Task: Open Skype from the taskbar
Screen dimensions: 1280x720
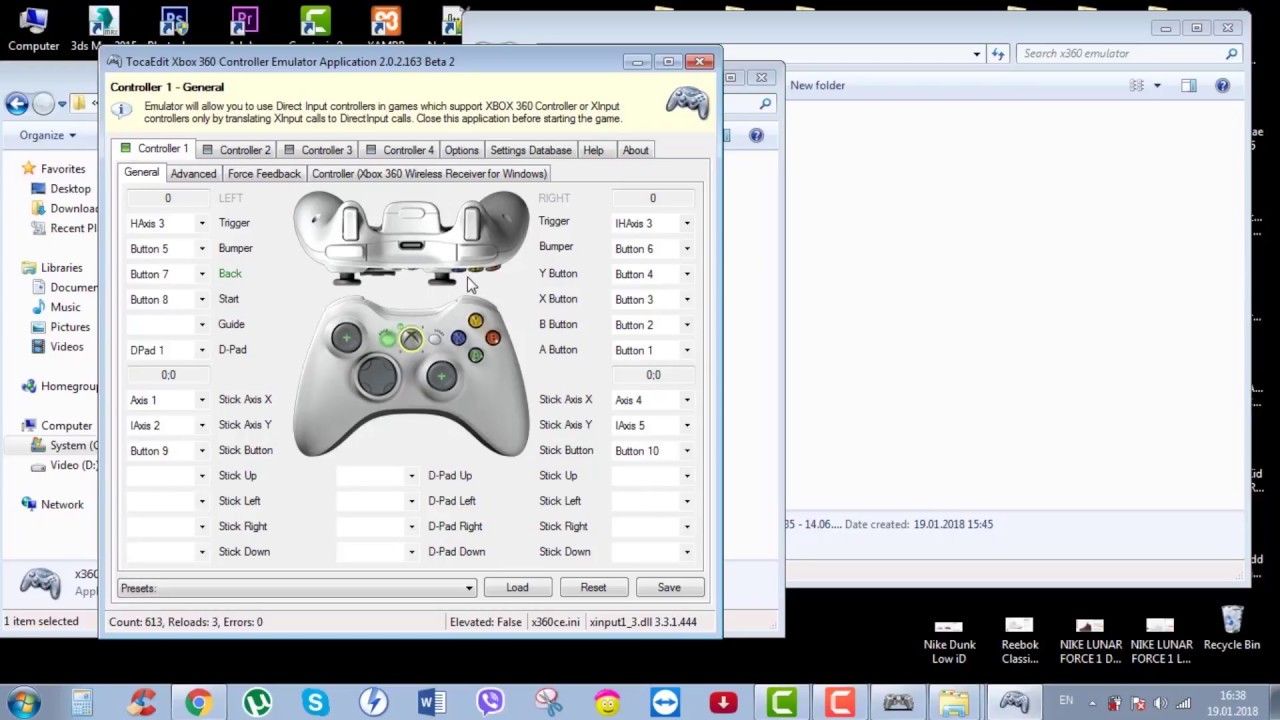Action: (x=315, y=703)
